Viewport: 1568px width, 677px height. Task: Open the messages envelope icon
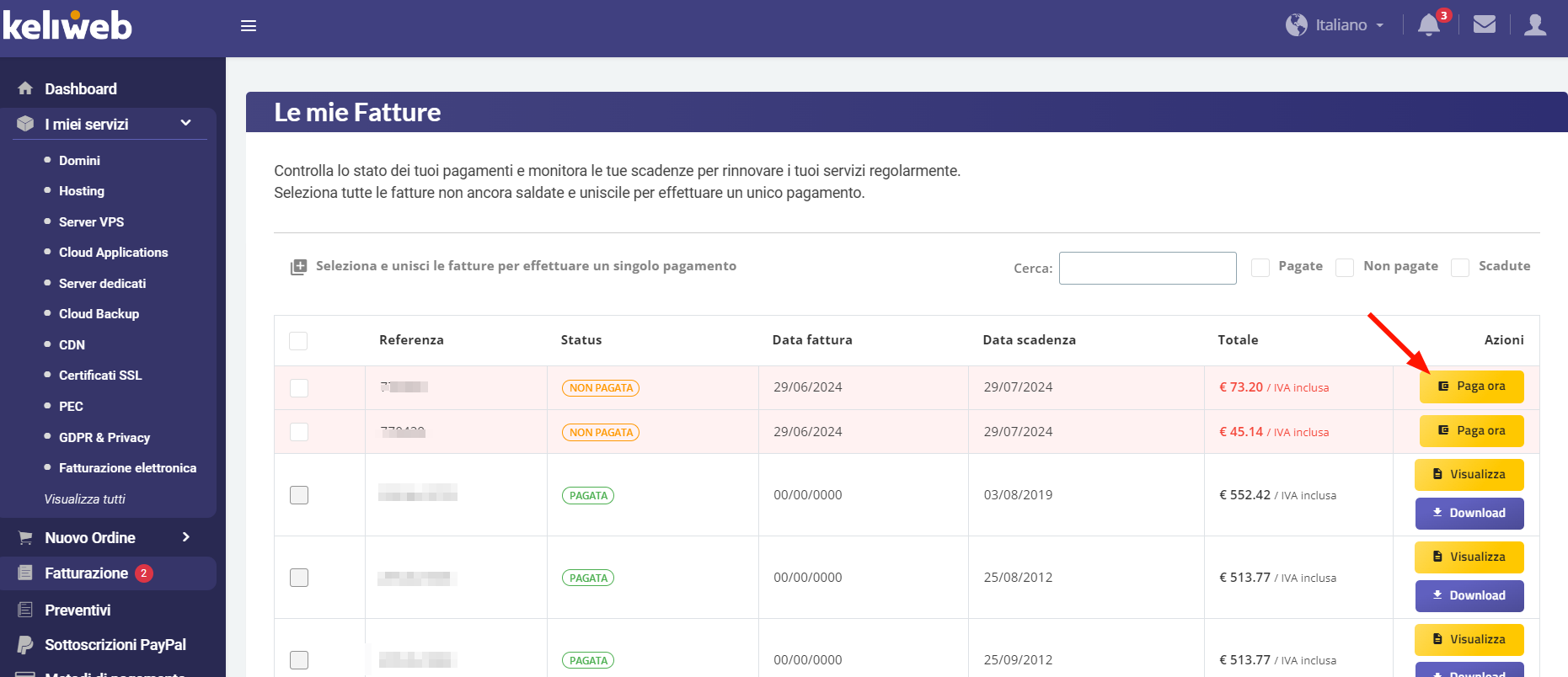[1484, 25]
